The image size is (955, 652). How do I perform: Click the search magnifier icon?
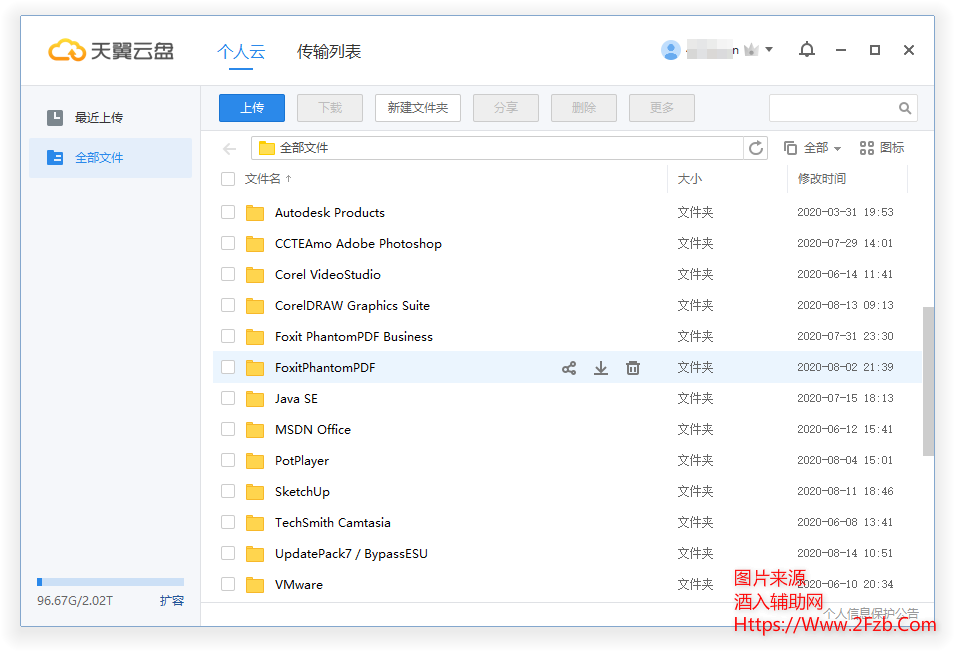pyautogui.click(x=904, y=108)
